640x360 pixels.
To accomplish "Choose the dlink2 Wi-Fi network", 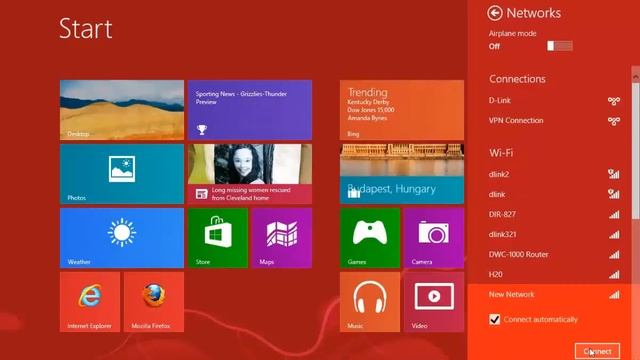I will [x=554, y=174].
